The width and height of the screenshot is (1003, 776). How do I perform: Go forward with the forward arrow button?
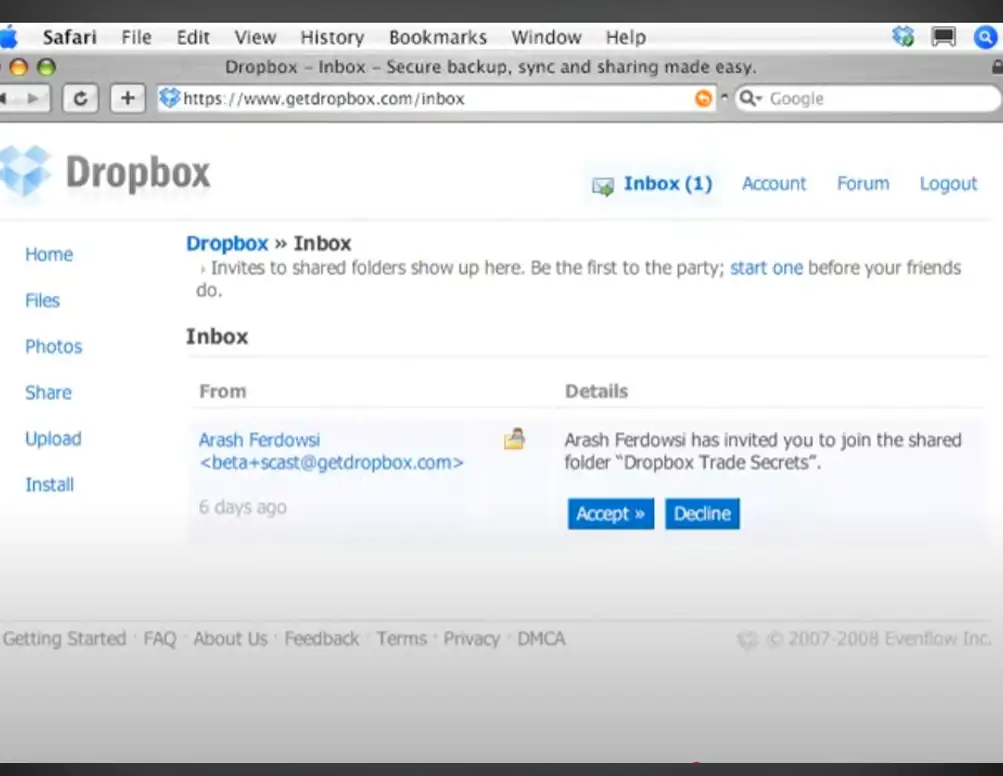click(x=33, y=99)
